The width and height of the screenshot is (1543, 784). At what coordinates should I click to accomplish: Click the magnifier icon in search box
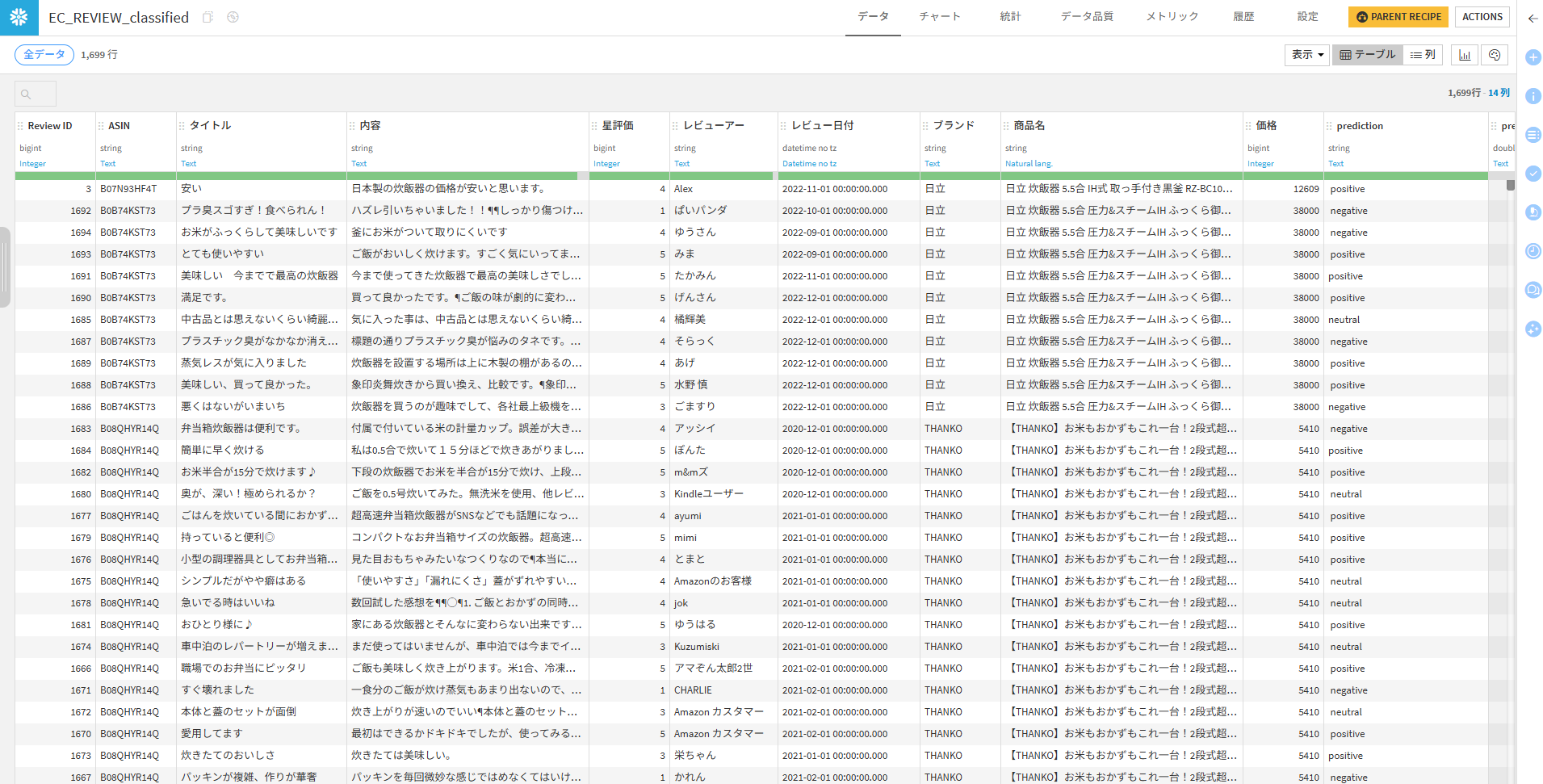pos(26,94)
